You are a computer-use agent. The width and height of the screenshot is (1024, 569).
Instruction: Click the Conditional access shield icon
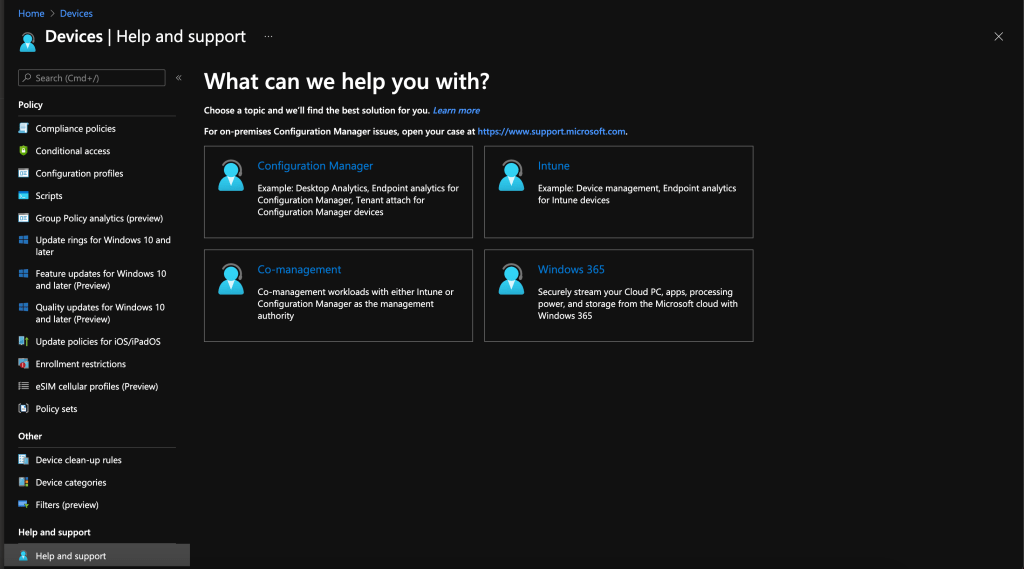coord(23,151)
